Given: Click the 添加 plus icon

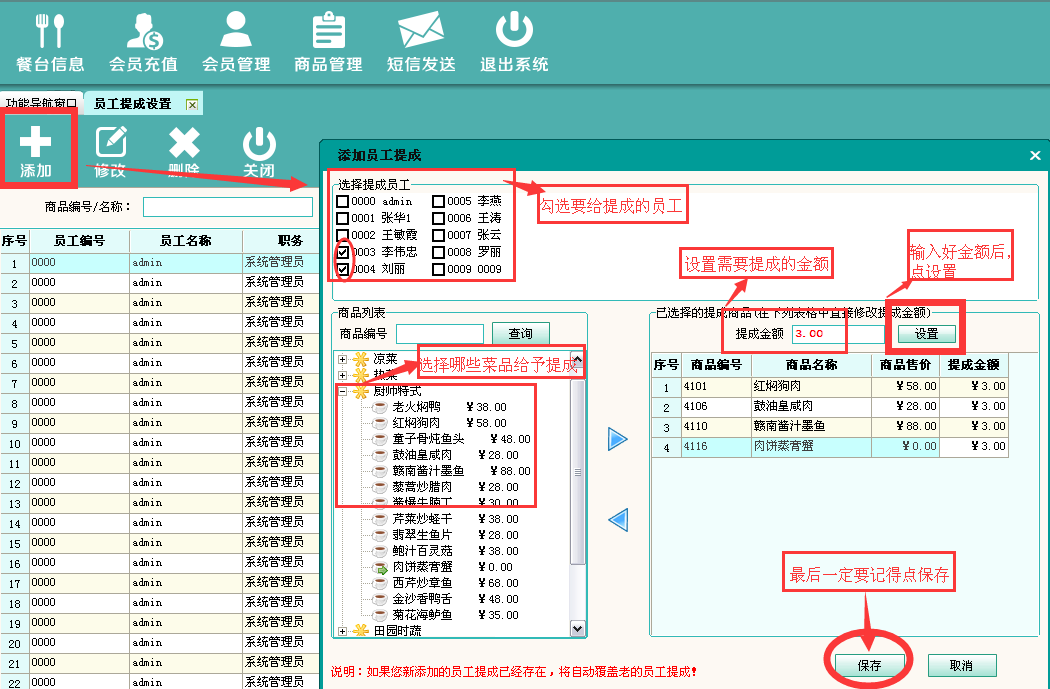Looking at the screenshot, I should [36, 150].
